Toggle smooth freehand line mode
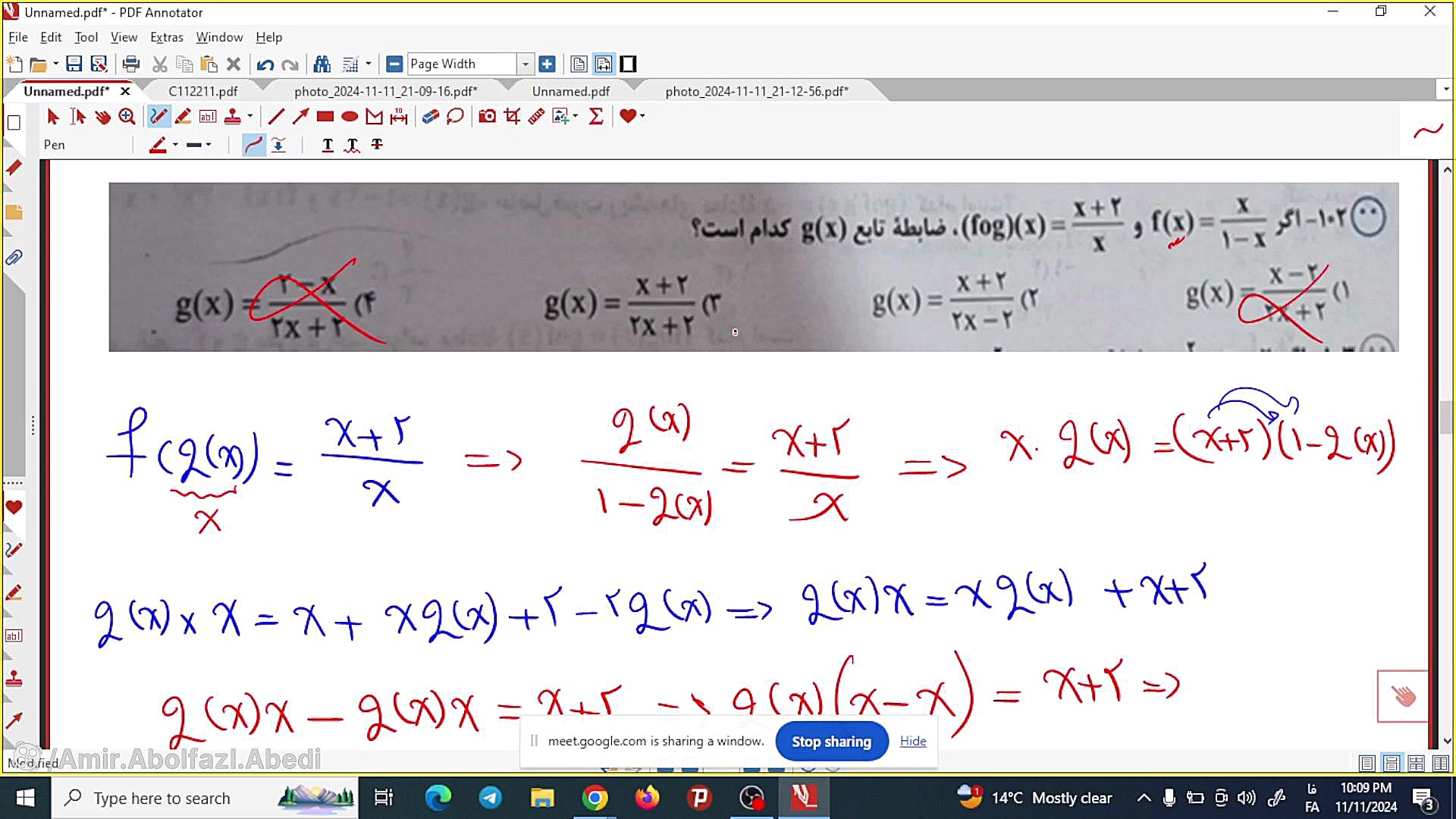The image size is (1456, 819). pyautogui.click(x=253, y=145)
